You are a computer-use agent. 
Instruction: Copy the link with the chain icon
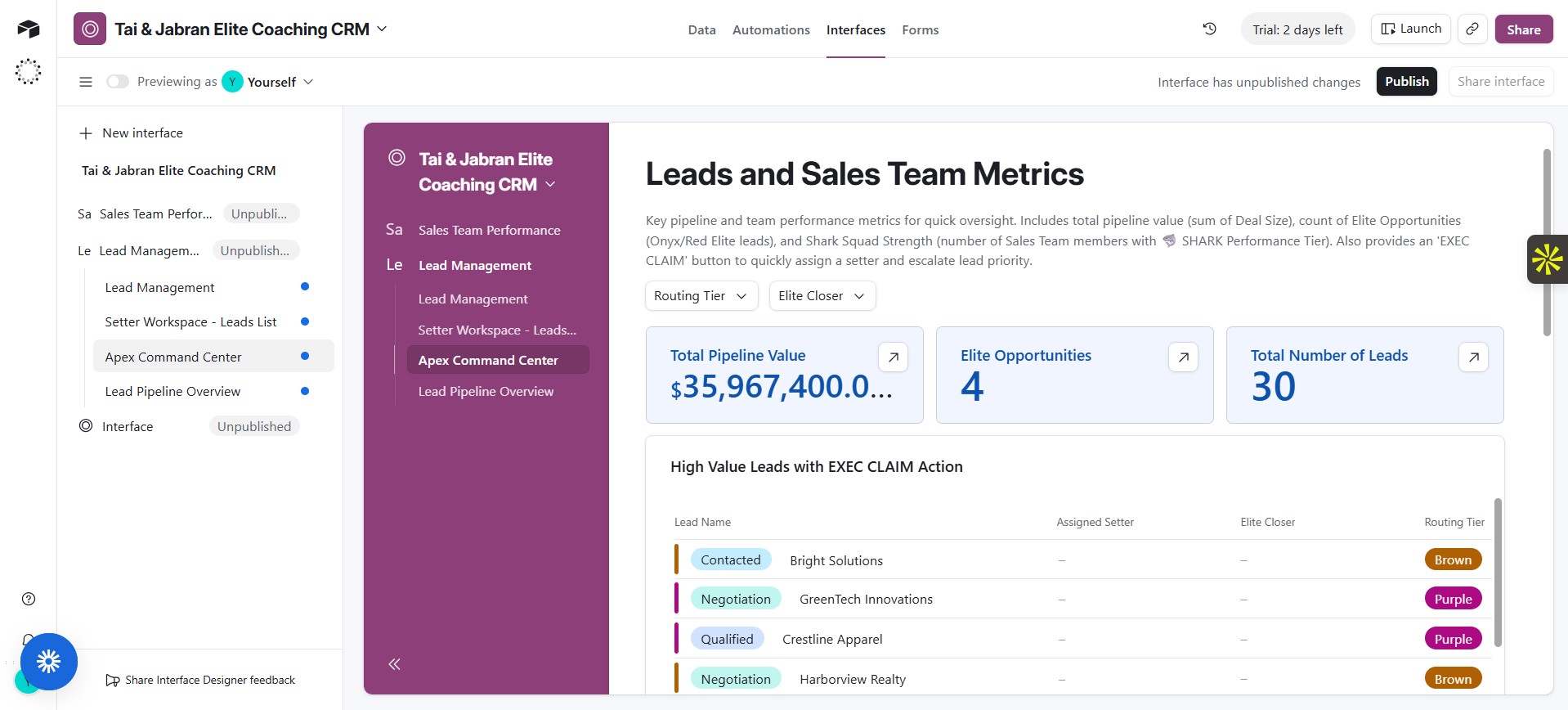1472,29
